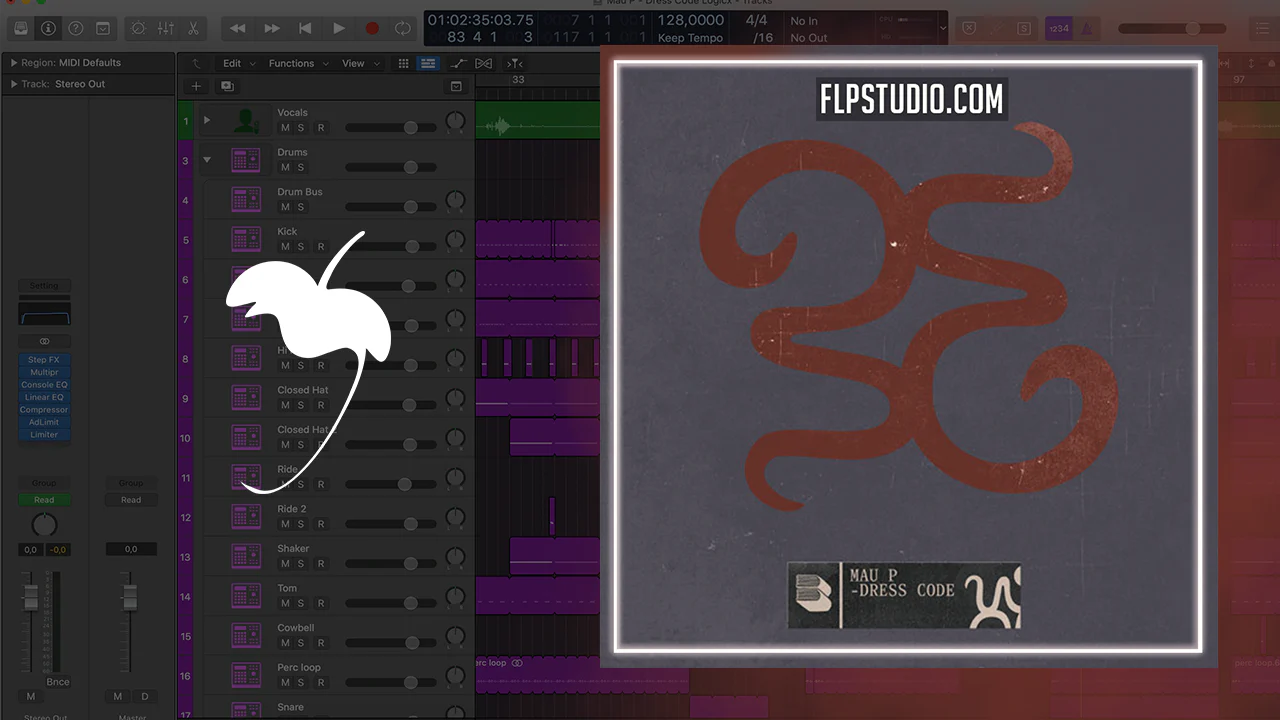Open Global Tracks toggle button in track header

point(456,87)
